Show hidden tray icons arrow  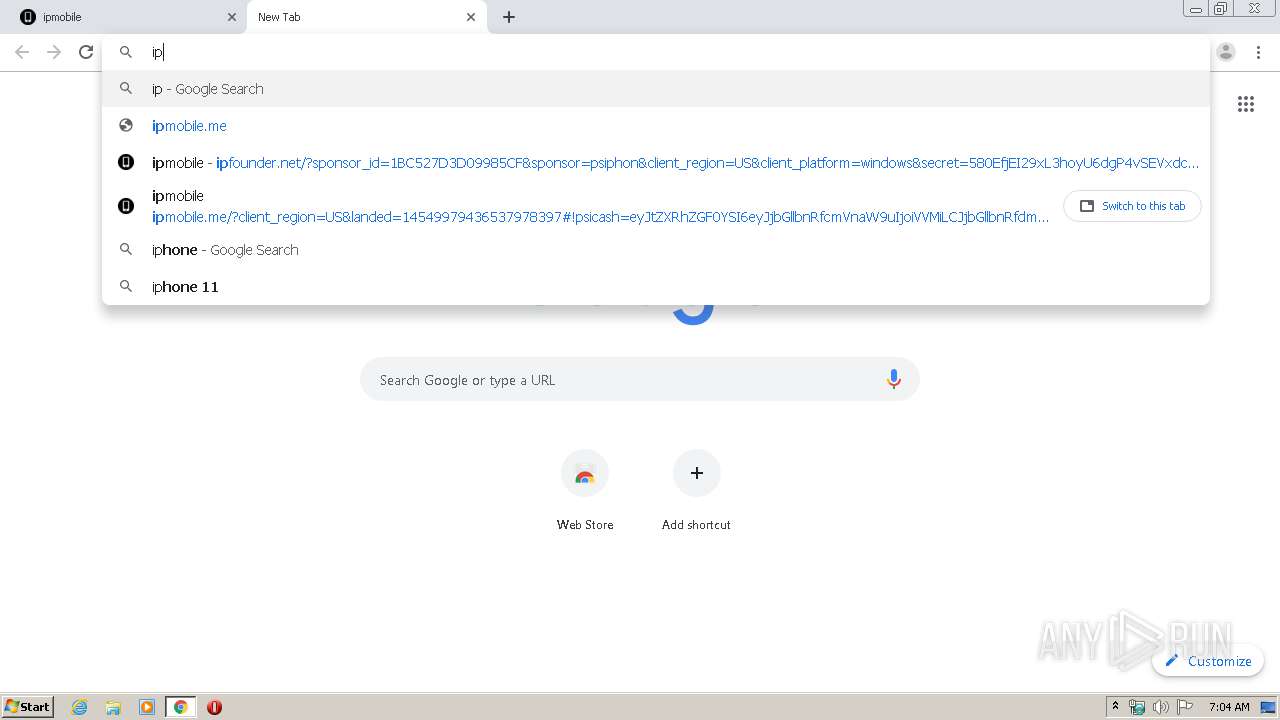click(1115, 707)
